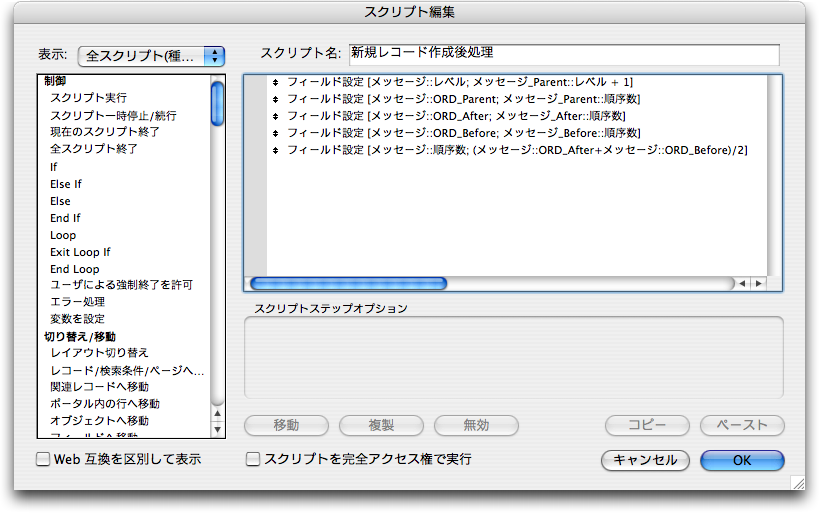Click the script steps scroll right arrow
The height and width of the screenshot is (513, 819).
758,284
